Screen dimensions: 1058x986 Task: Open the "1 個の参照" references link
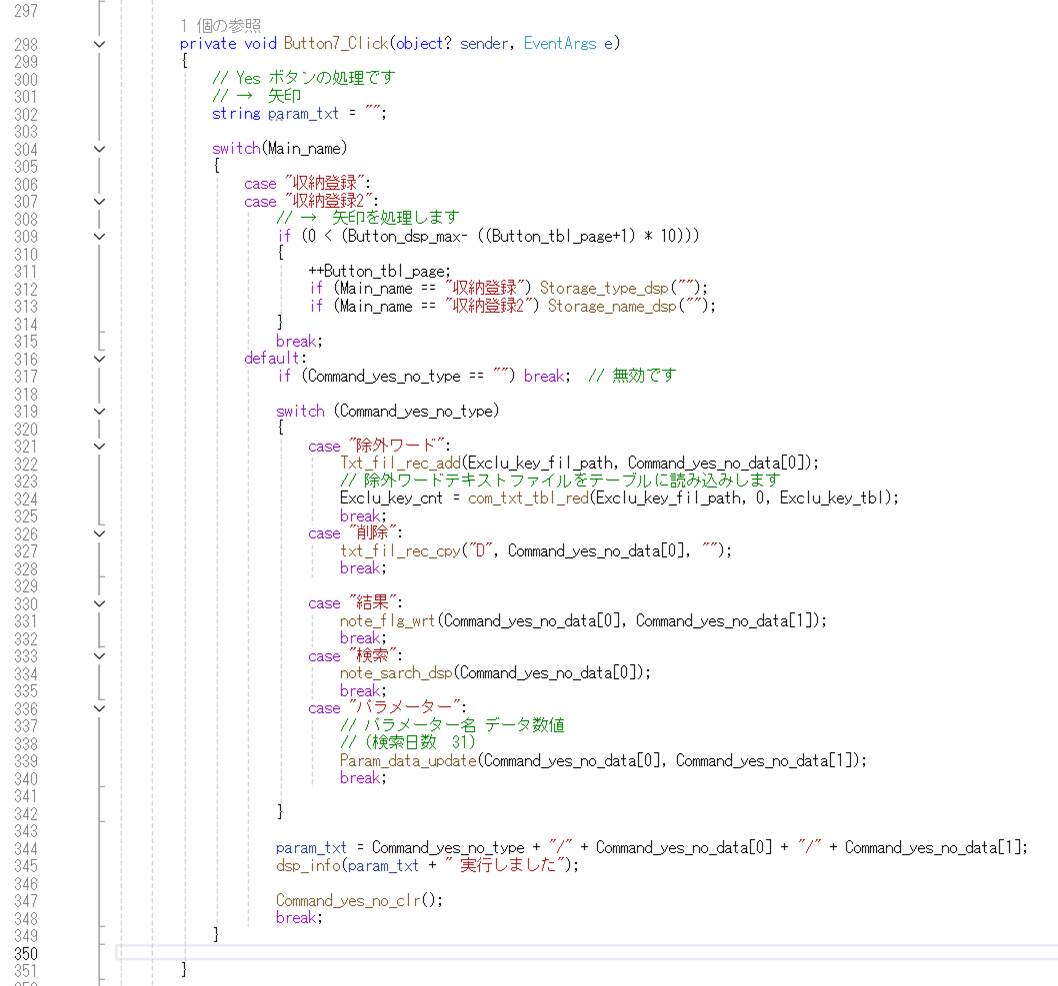tap(220, 25)
